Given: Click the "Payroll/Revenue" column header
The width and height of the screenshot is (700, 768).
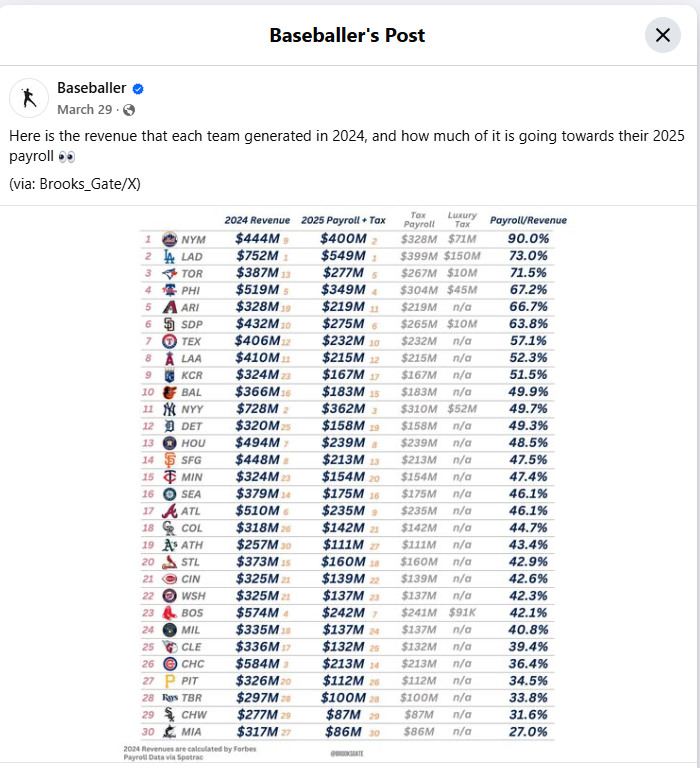Looking at the screenshot, I should [x=528, y=220].
